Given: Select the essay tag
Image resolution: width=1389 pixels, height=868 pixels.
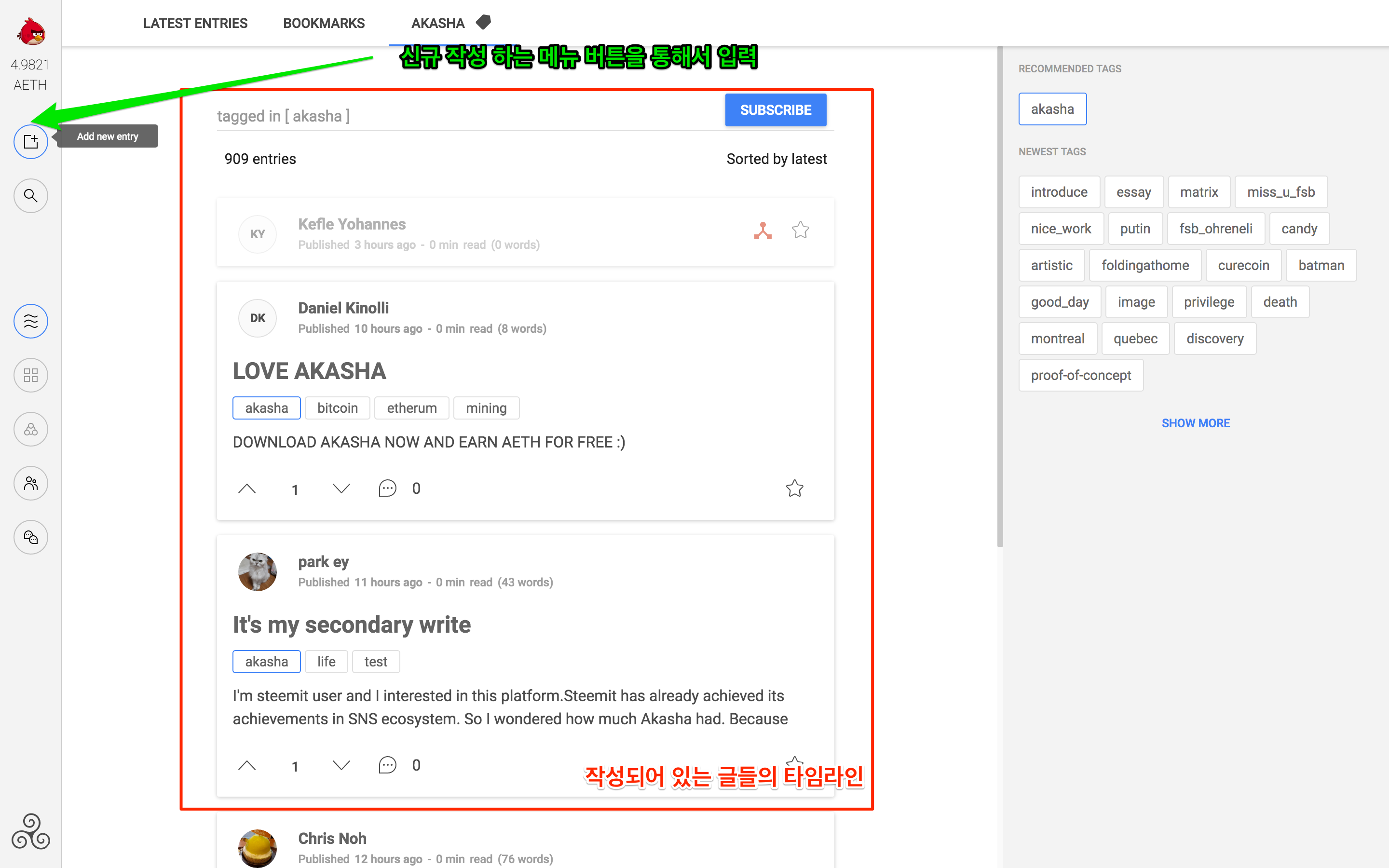Looking at the screenshot, I should pos(1133,192).
